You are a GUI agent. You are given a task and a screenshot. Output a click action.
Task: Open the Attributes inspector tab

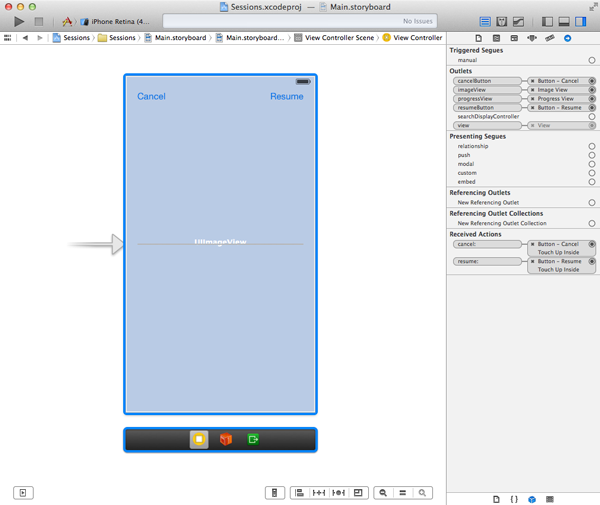pyautogui.click(x=532, y=38)
